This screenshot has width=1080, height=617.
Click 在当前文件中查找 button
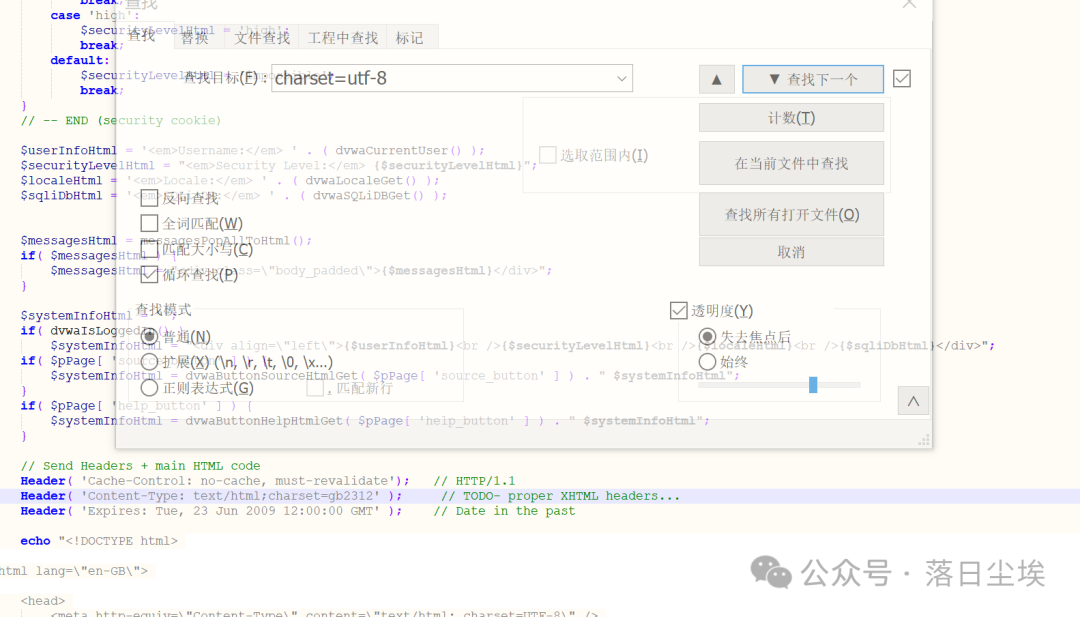point(791,163)
